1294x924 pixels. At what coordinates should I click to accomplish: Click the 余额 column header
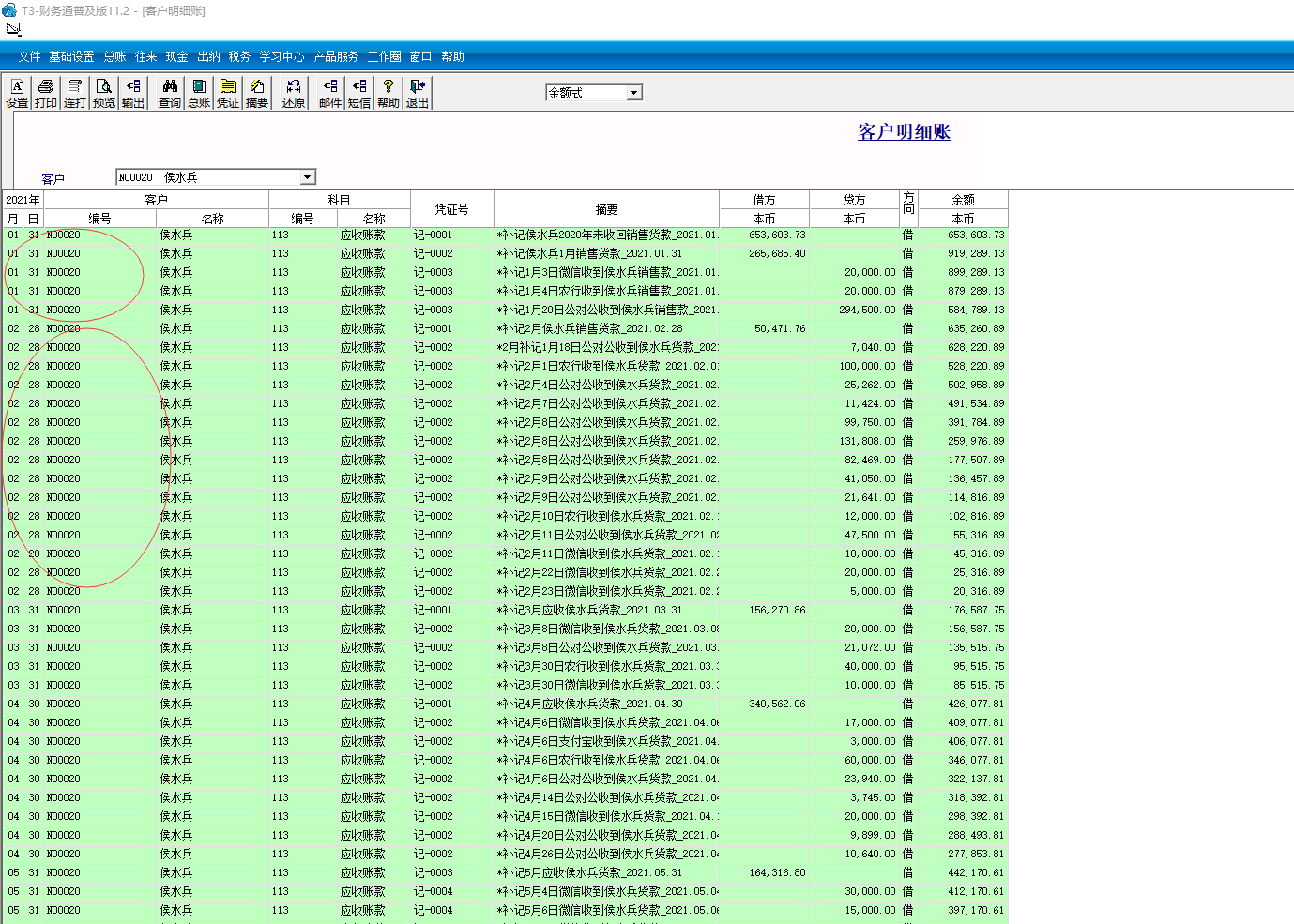tap(963, 200)
